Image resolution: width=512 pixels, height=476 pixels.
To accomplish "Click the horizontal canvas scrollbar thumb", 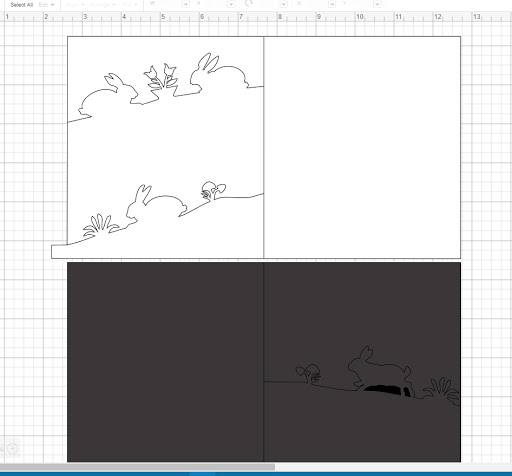I will [137, 467].
